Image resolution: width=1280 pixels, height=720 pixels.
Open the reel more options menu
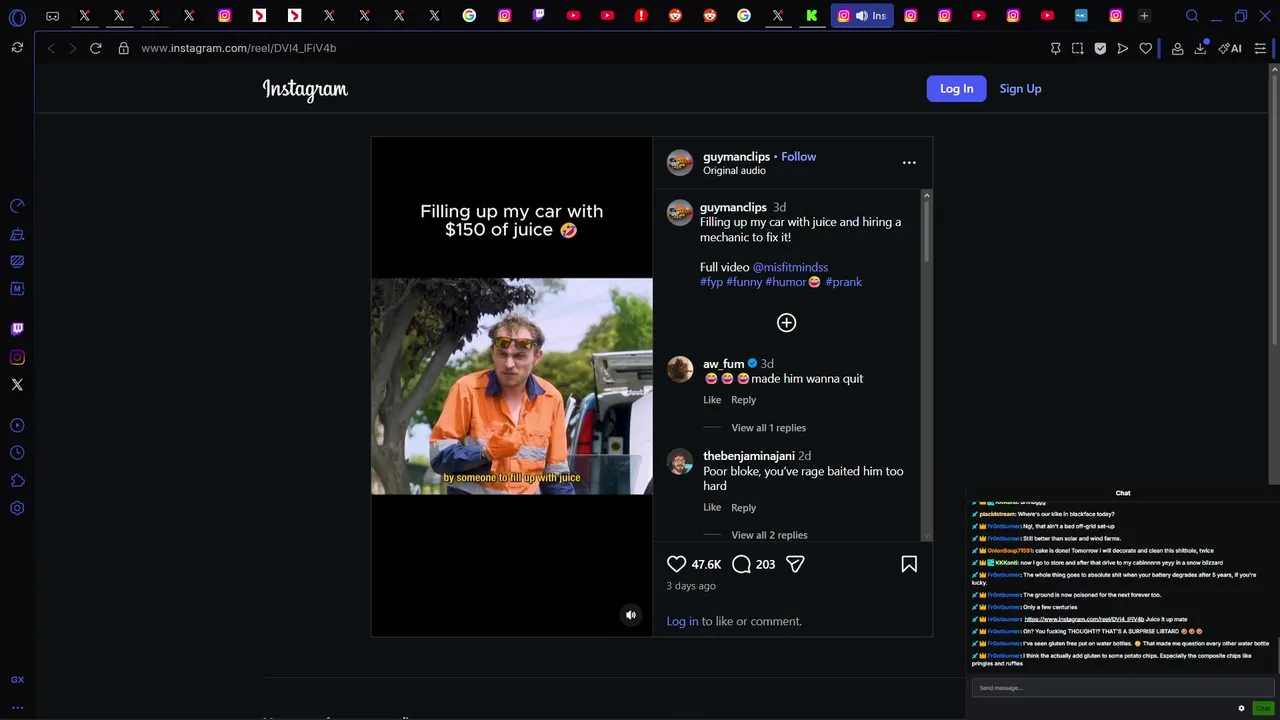tap(909, 162)
